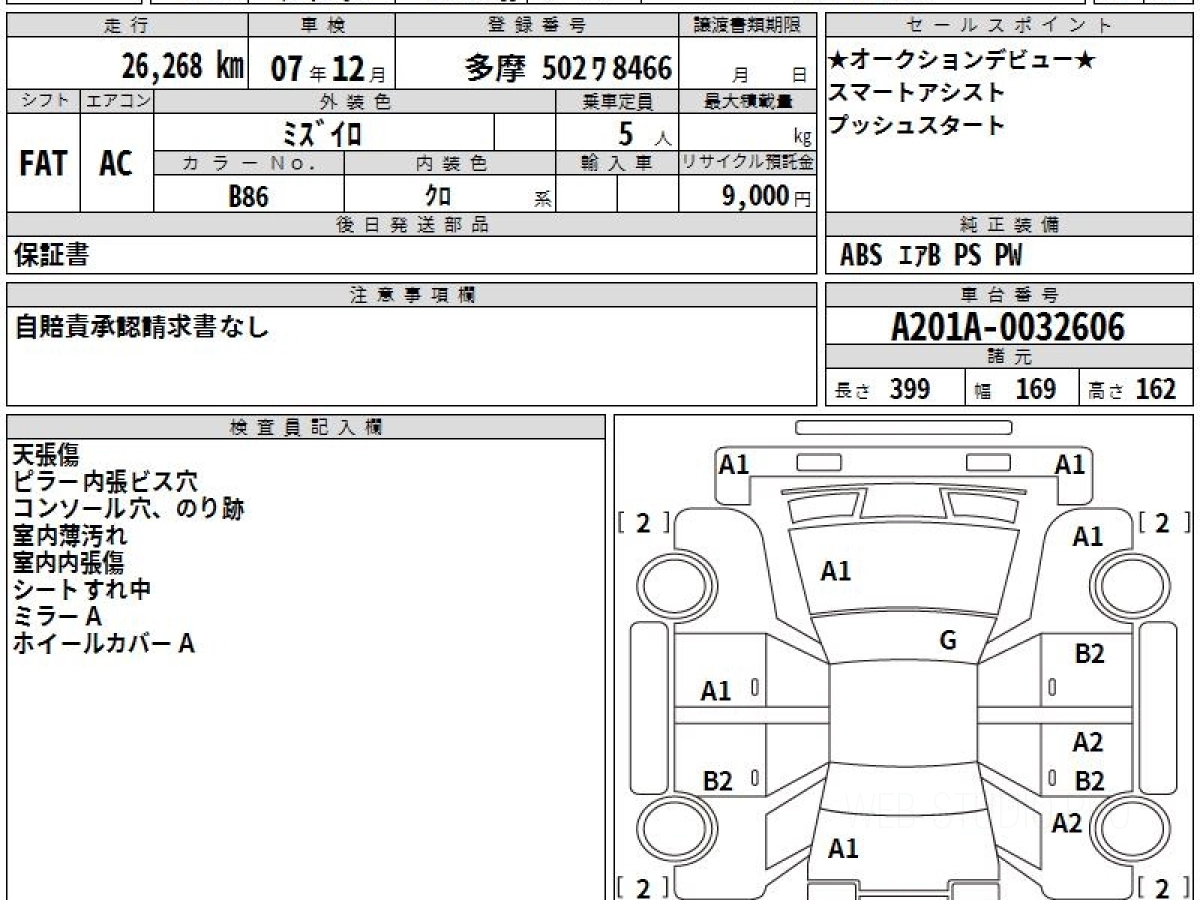
Task: Select the width value 169
Action: (x=1036, y=389)
